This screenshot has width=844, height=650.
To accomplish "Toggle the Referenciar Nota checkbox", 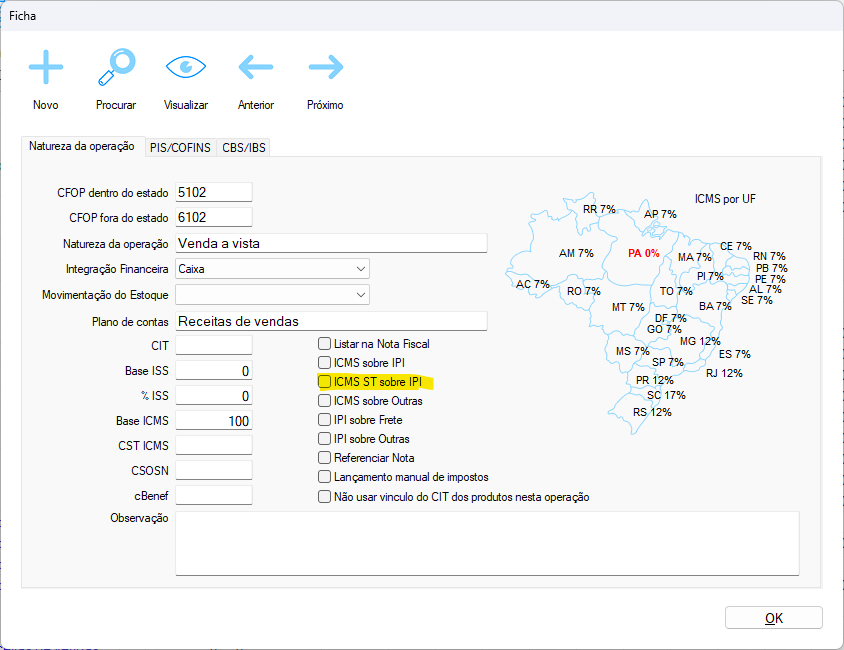I will [324, 458].
